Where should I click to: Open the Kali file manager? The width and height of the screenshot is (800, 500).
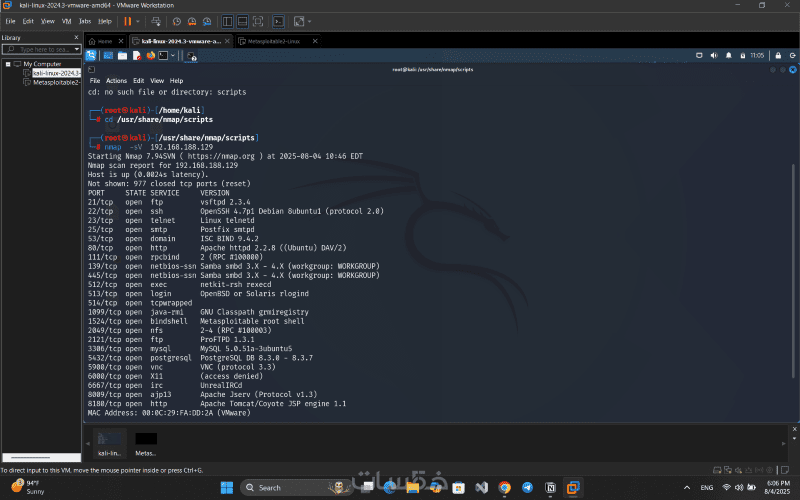(x=122, y=56)
